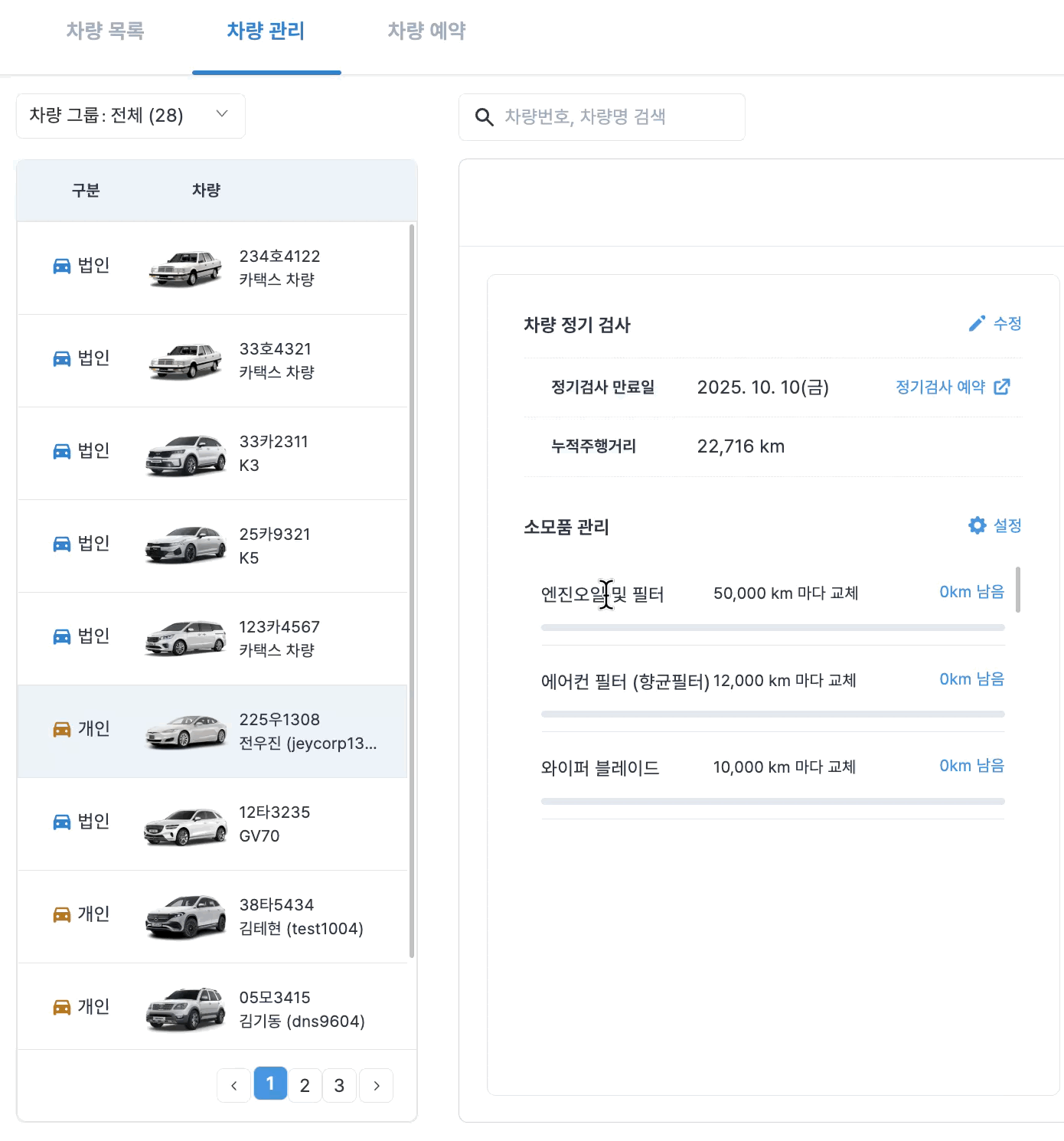Click the orange car icon for 225우1308
Screen dimensions: 1064x1141
[x=62, y=729]
